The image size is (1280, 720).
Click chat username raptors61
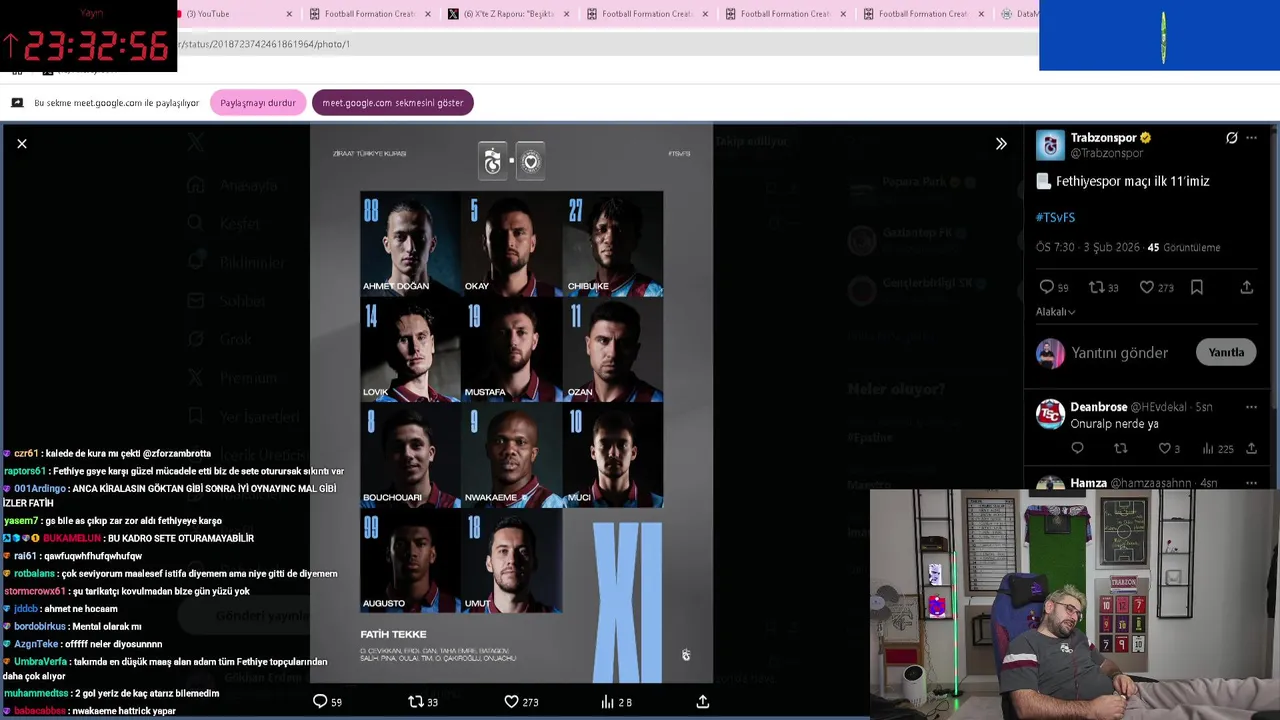point(24,471)
